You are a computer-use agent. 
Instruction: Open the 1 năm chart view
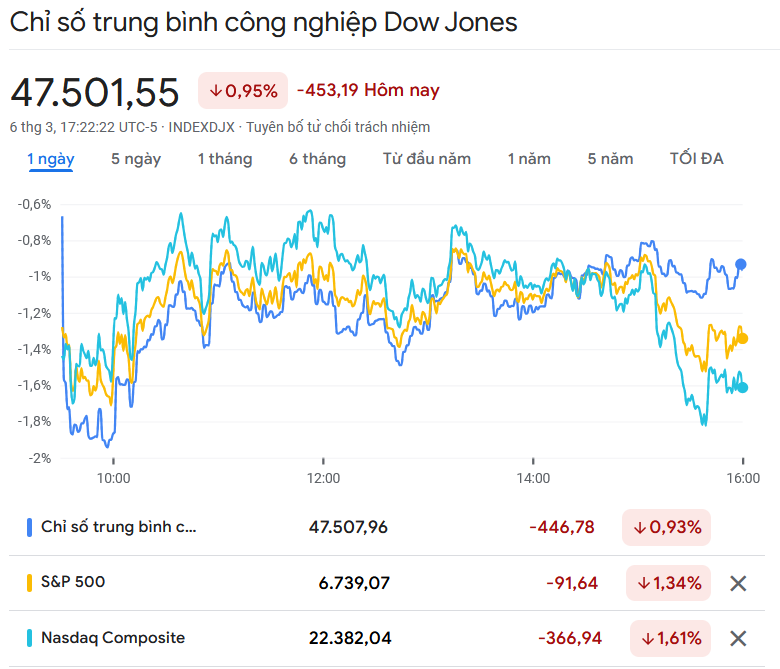pos(528,159)
